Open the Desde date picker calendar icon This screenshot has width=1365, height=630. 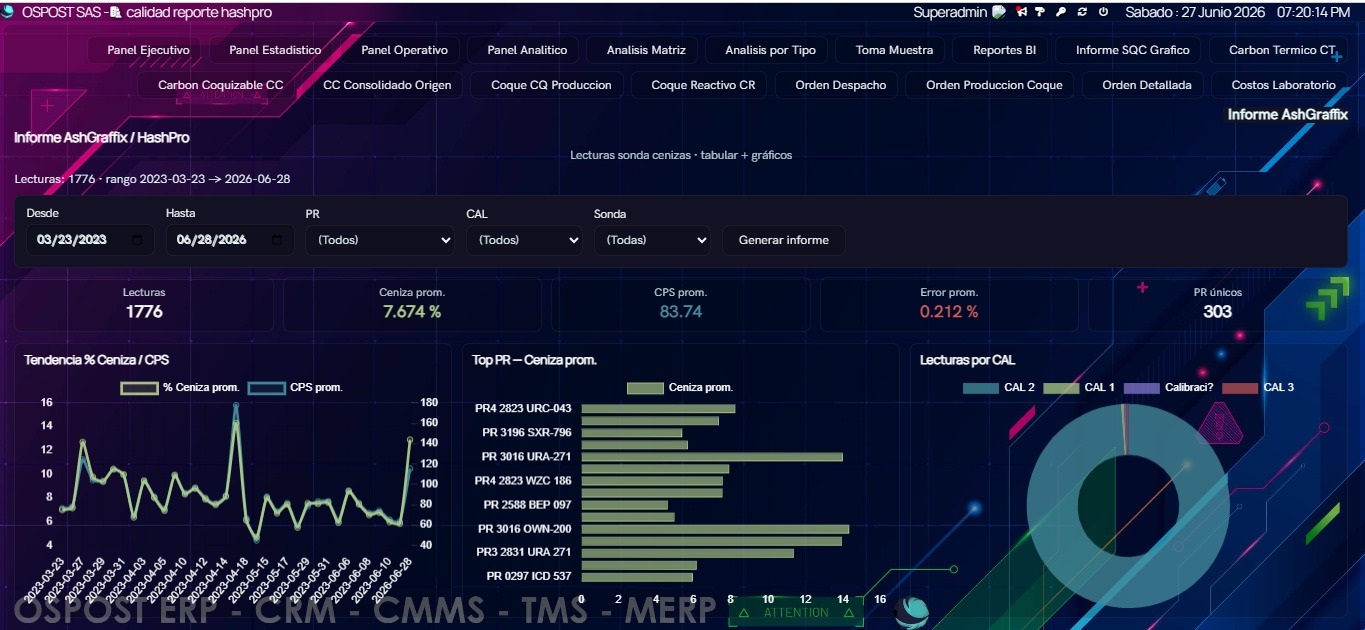click(137, 240)
